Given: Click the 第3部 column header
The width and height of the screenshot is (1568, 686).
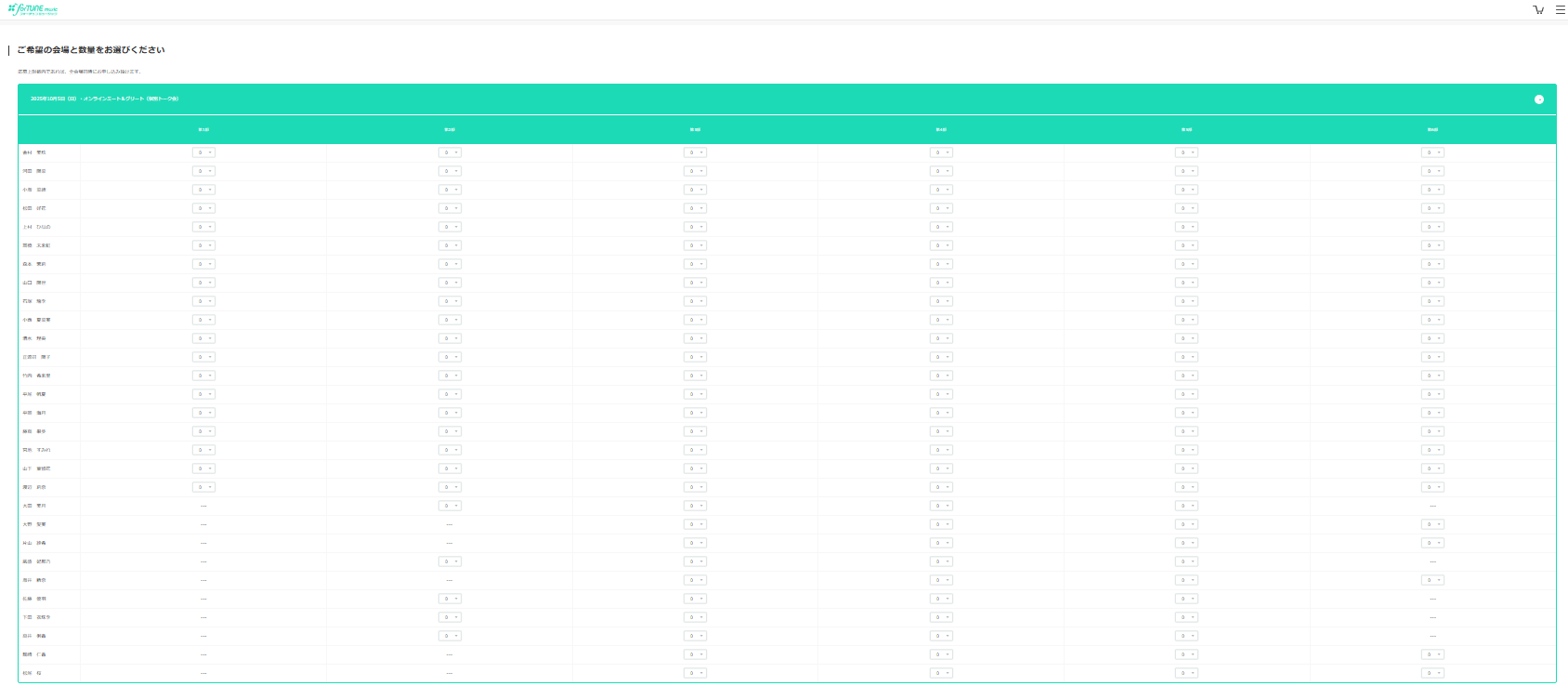Looking at the screenshot, I should (695, 129).
